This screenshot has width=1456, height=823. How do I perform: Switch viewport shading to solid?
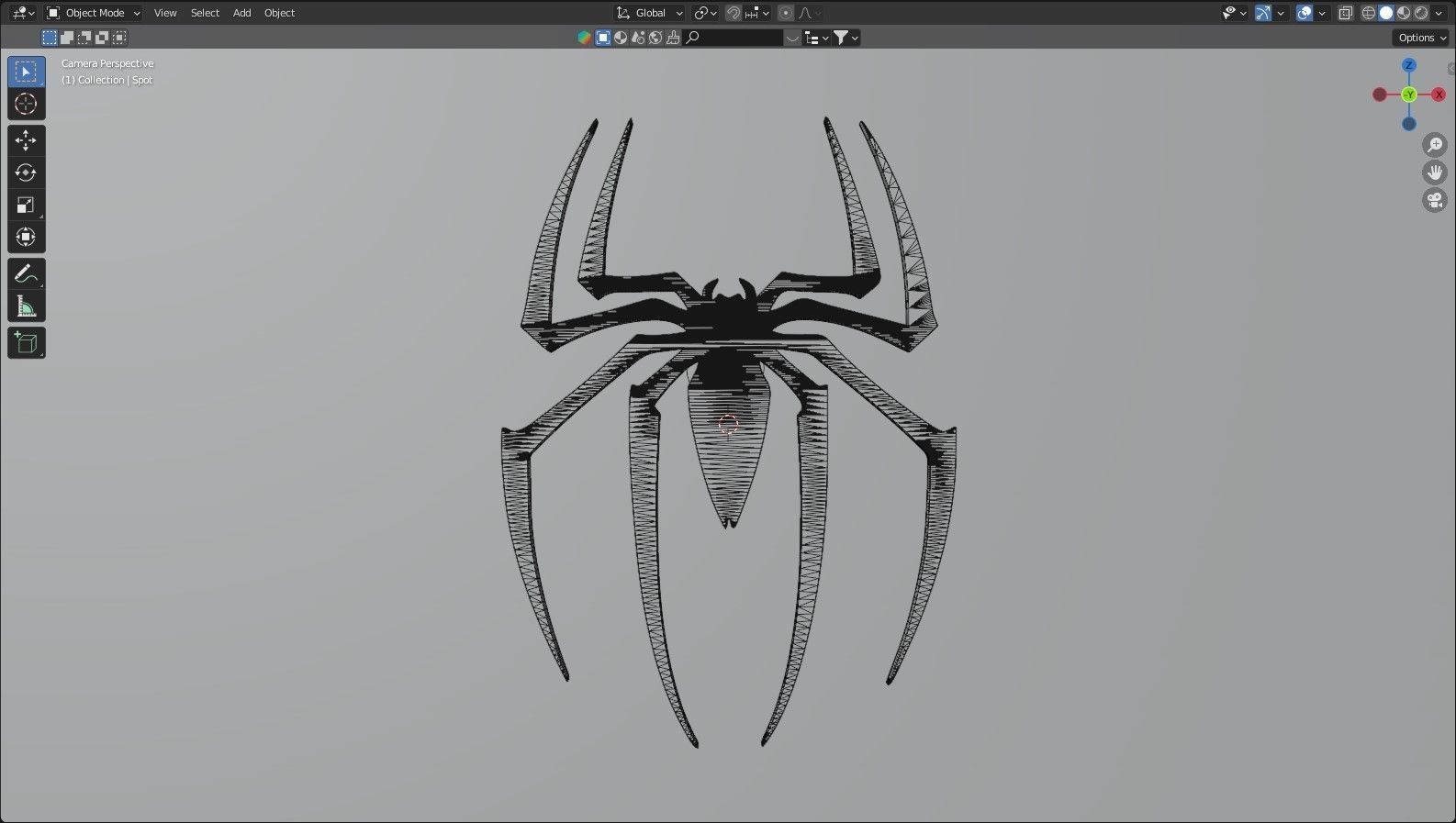[1386, 13]
